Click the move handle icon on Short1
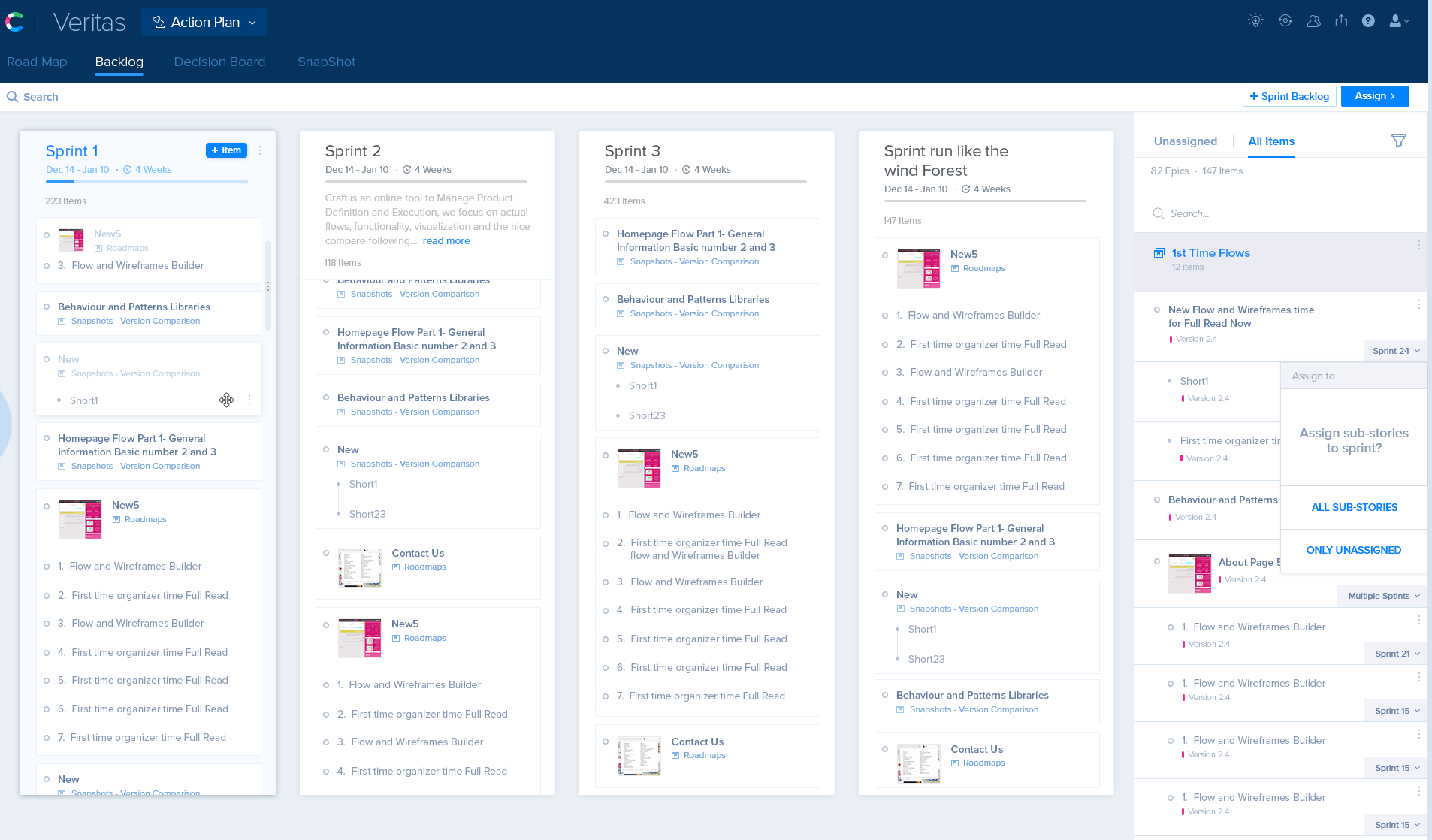1432x840 pixels. click(x=226, y=400)
